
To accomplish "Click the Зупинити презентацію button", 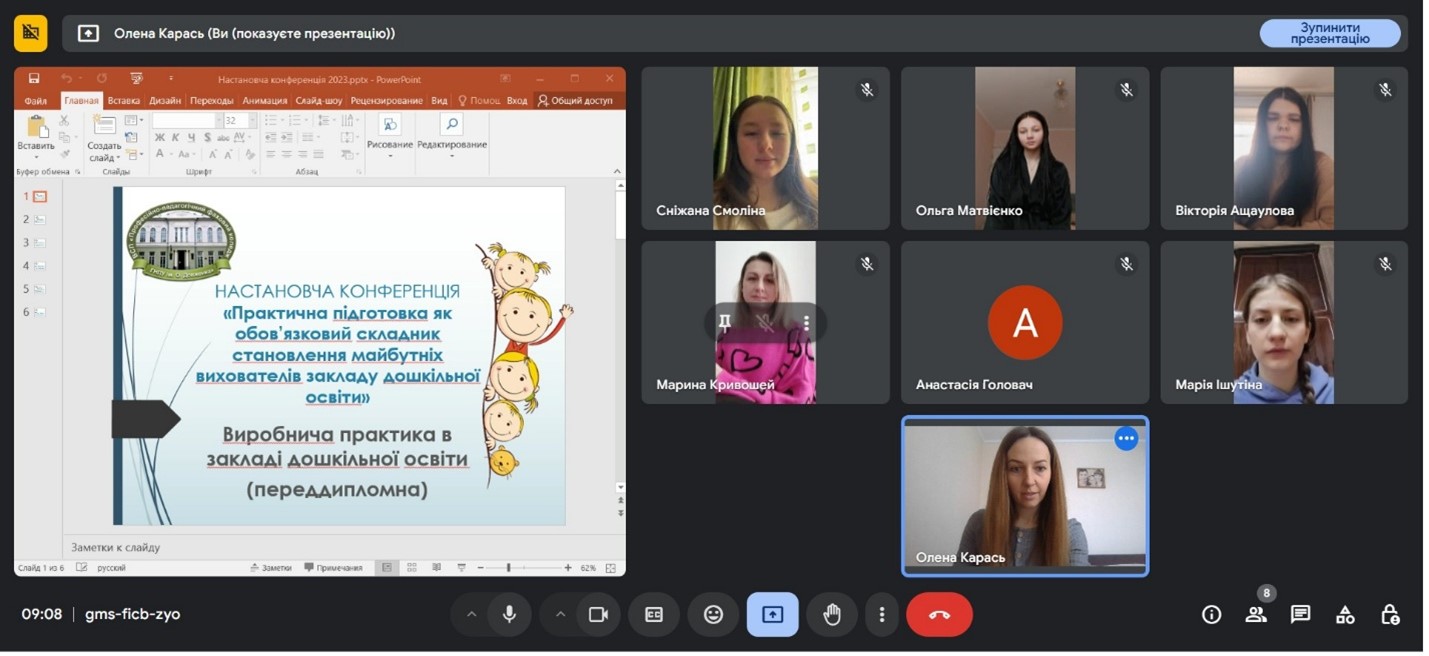I will (x=1329, y=33).
